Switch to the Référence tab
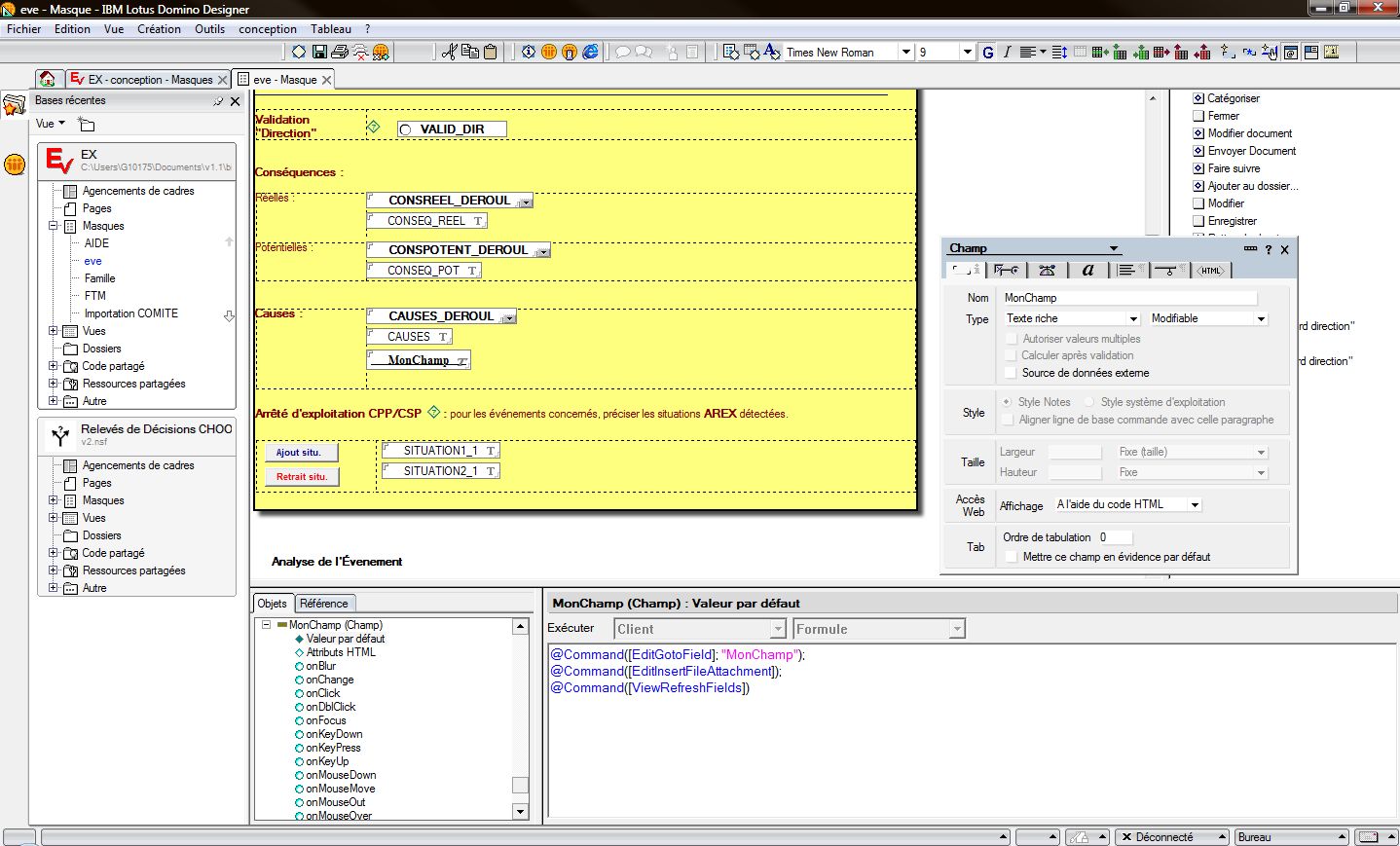This screenshot has height=846, width=1400. pyautogui.click(x=323, y=604)
